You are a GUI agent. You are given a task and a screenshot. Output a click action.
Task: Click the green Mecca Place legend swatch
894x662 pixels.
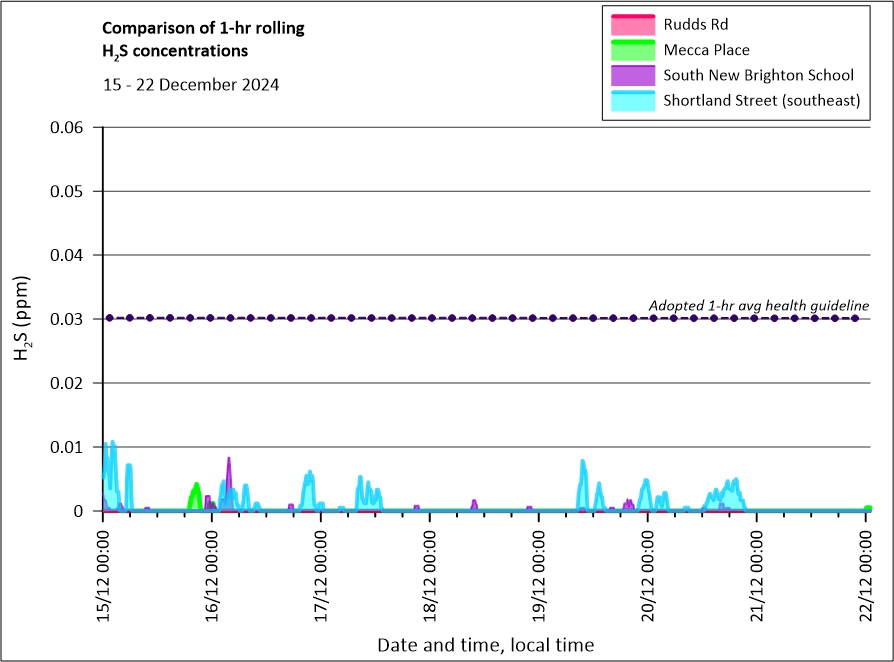pyautogui.click(x=631, y=50)
